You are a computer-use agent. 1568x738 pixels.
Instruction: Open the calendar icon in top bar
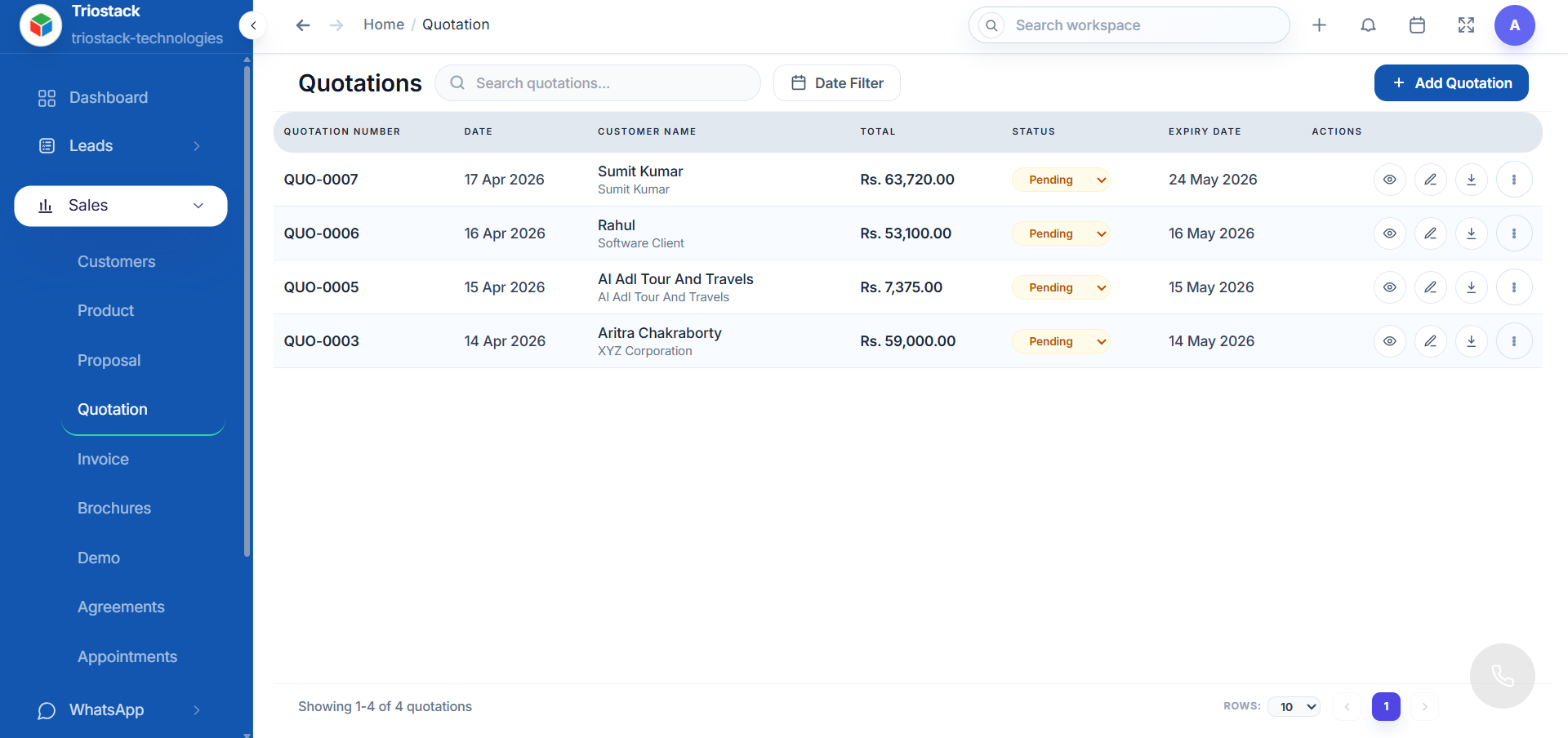[x=1417, y=25]
